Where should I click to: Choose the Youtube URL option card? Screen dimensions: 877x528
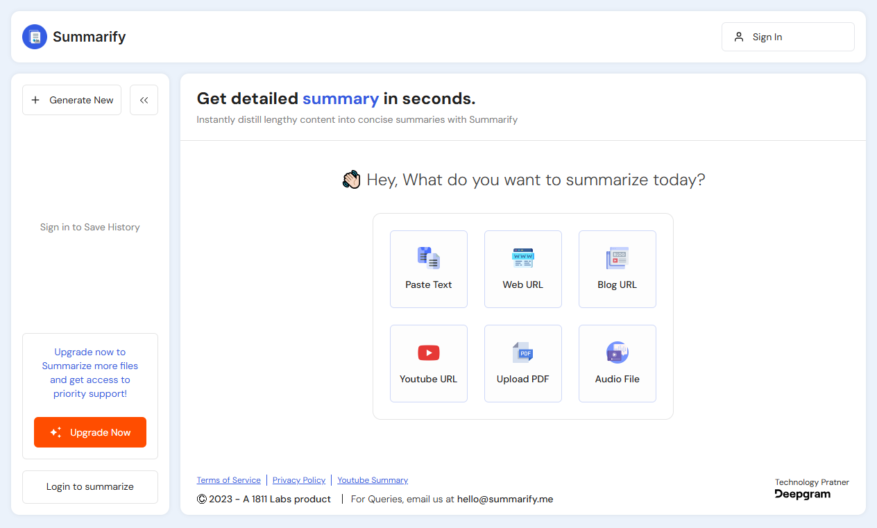coord(428,364)
